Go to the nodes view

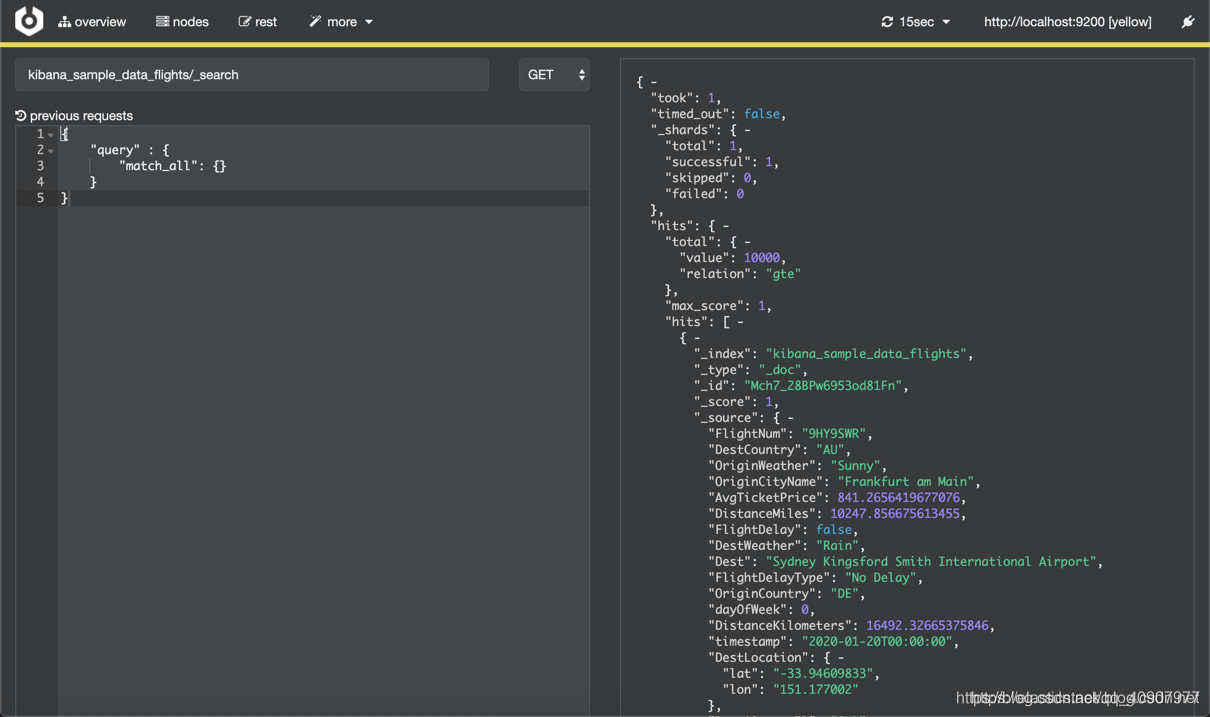coord(182,22)
